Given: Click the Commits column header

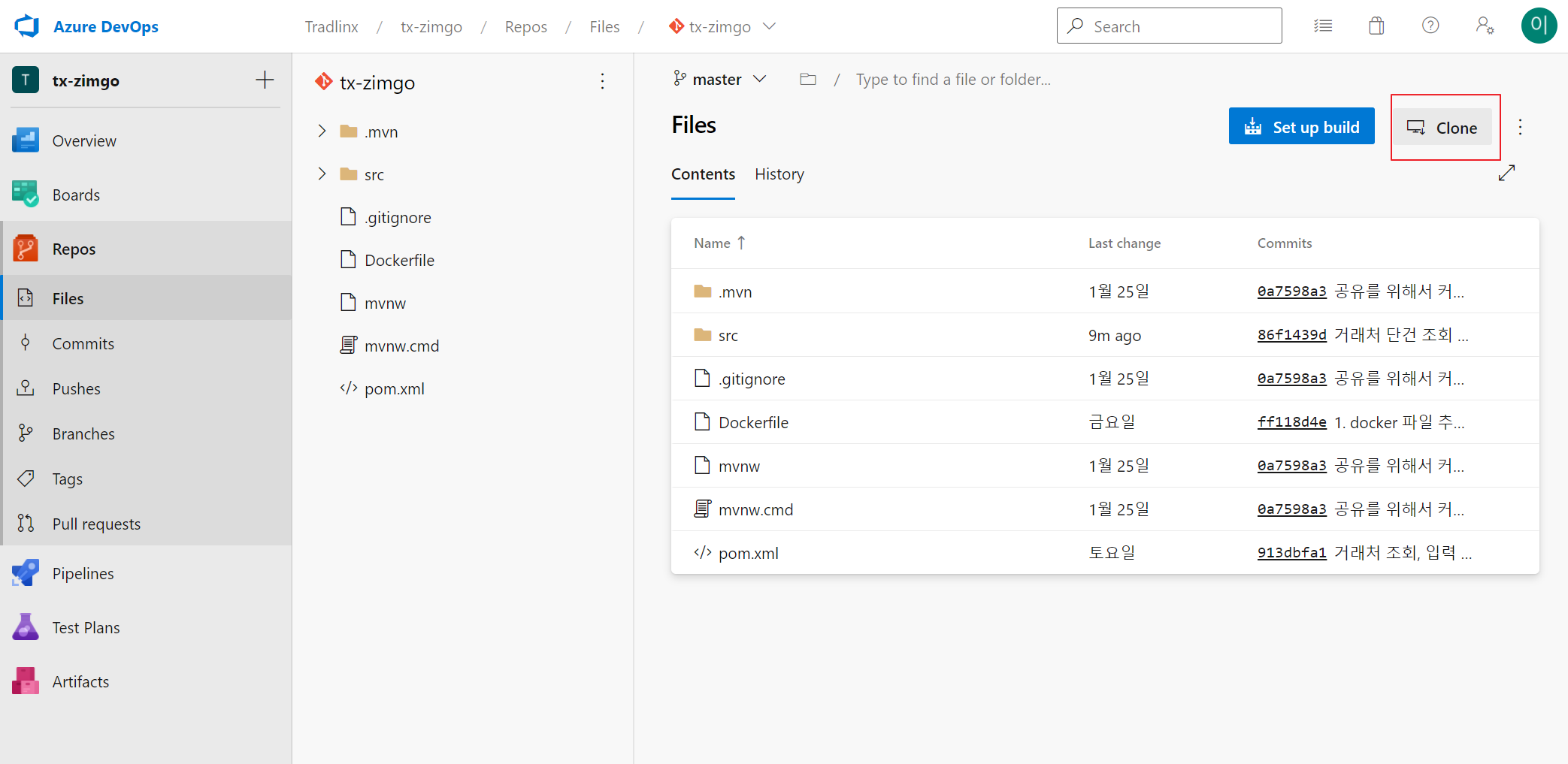Looking at the screenshot, I should pyautogui.click(x=1285, y=243).
